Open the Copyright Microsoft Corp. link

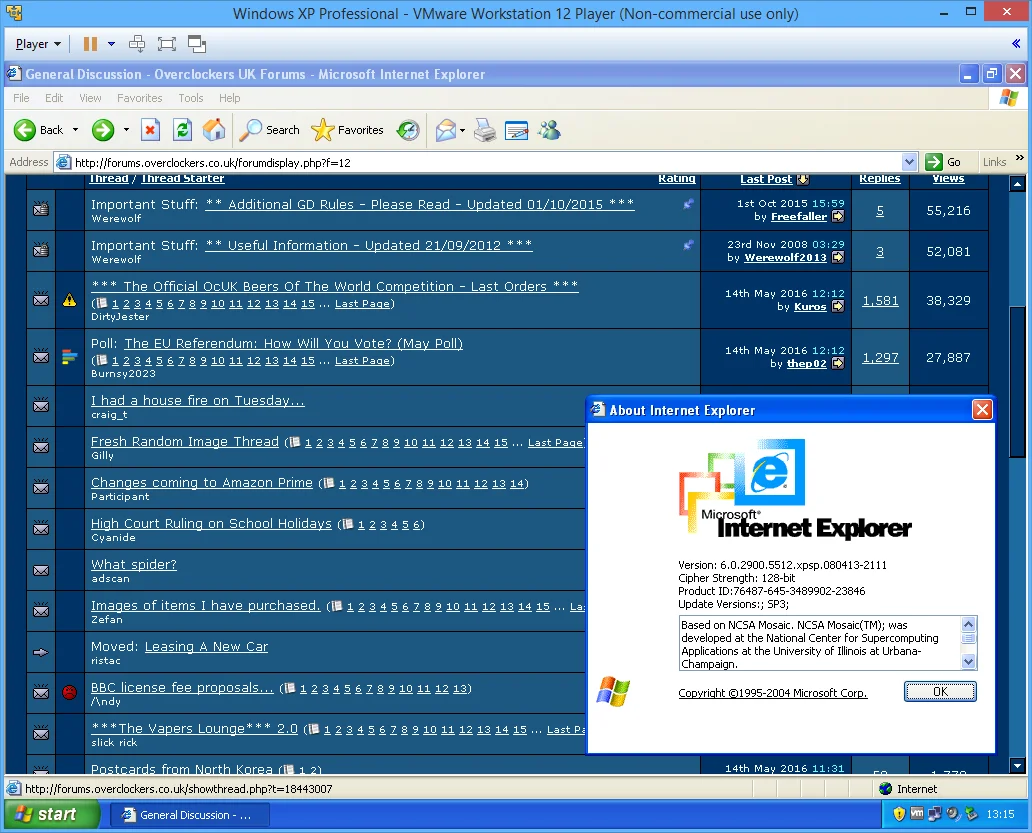773,693
